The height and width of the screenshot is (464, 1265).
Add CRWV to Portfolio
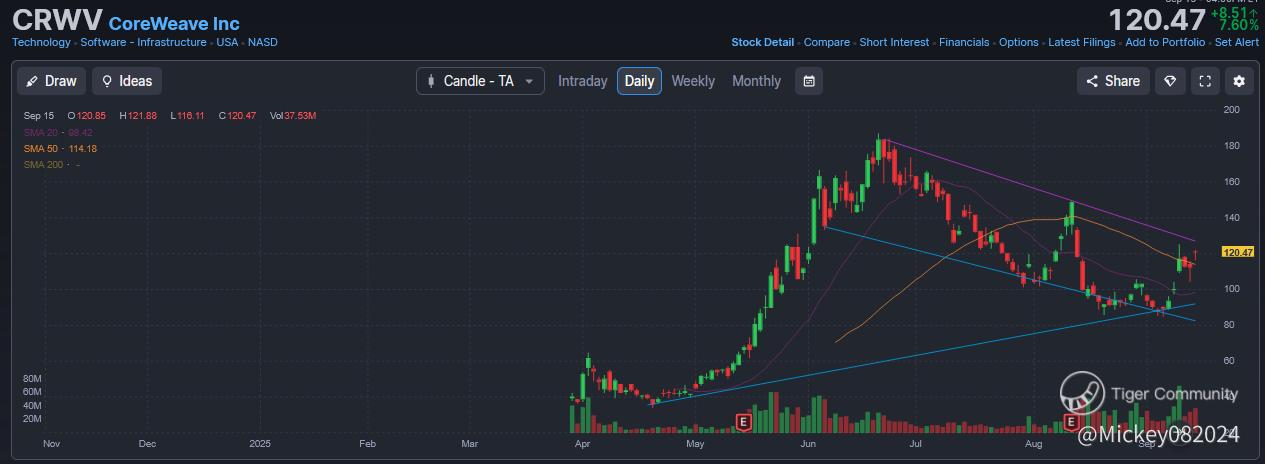[x=1165, y=42]
